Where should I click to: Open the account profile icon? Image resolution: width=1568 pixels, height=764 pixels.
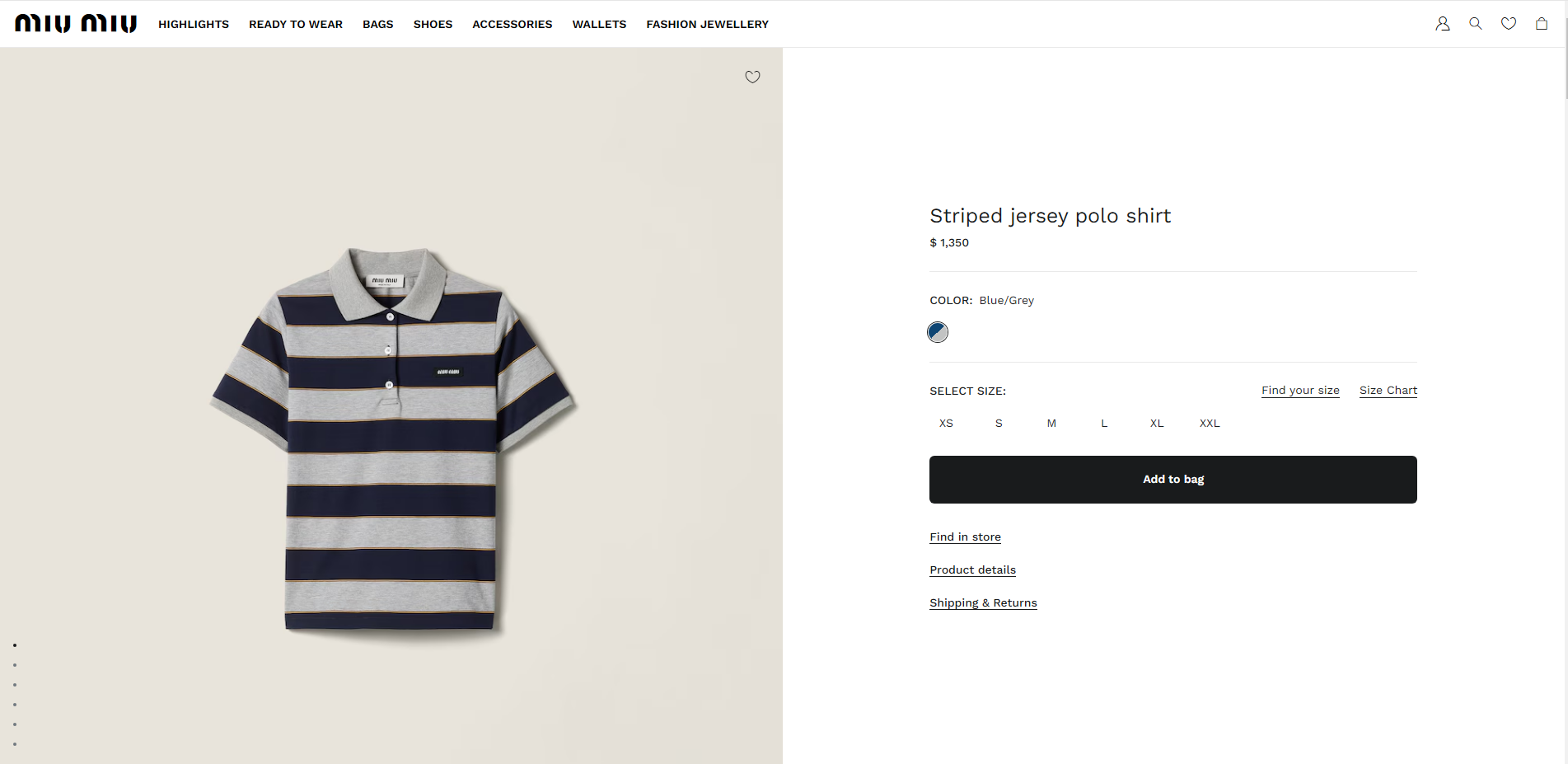pos(1442,24)
